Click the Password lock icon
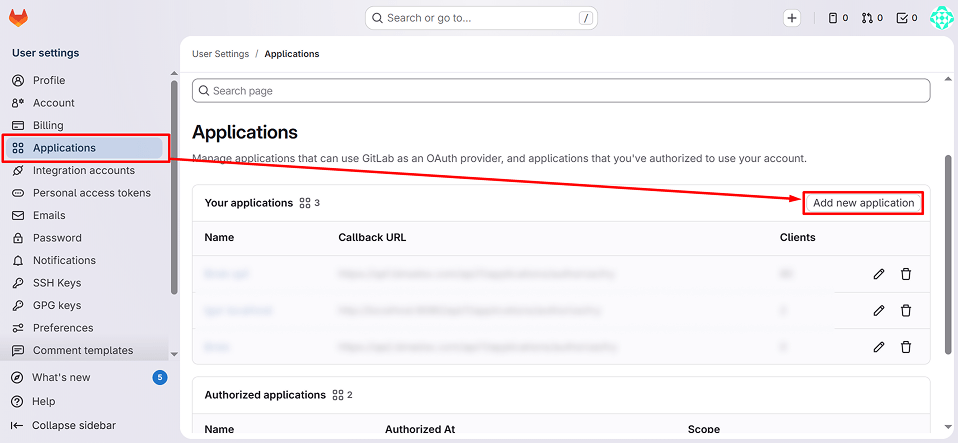The image size is (958, 443). click(x=18, y=238)
